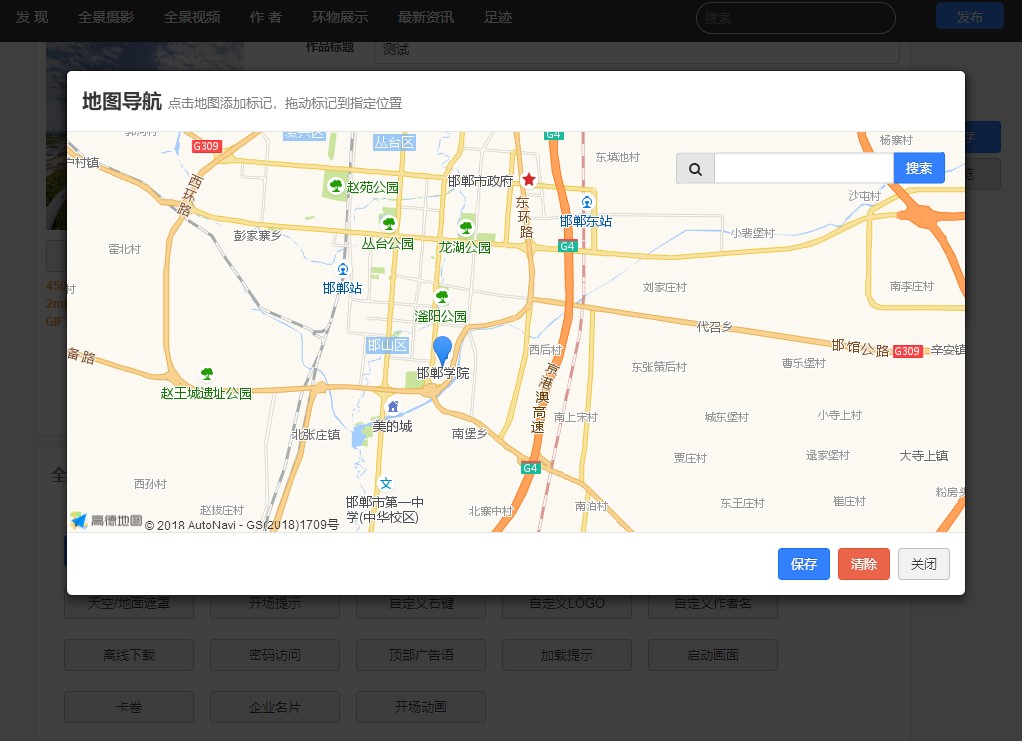The height and width of the screenshot is (741, 1022).
Task: Click the 邯郸东站 railway station icon
Action: click(x=586, y=203)
